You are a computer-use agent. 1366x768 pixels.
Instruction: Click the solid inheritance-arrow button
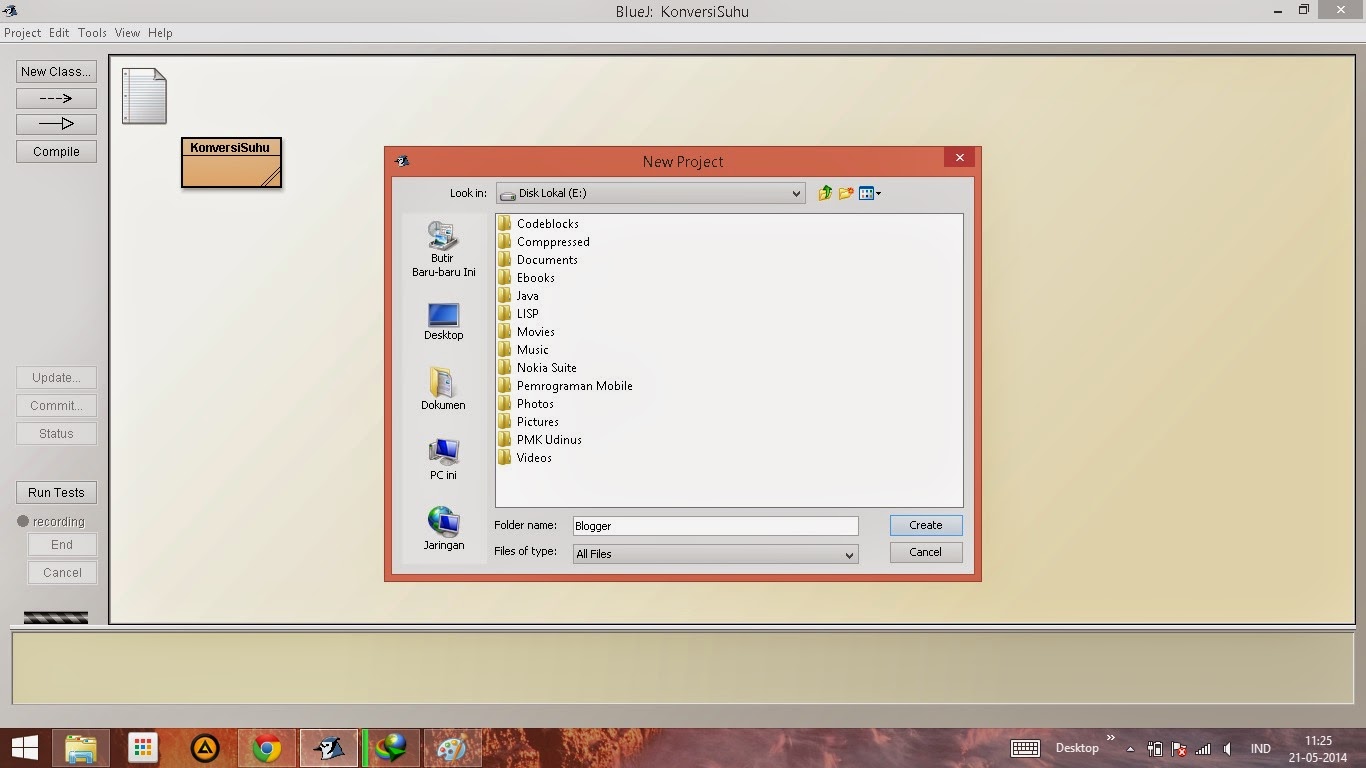tap(56, 124)
